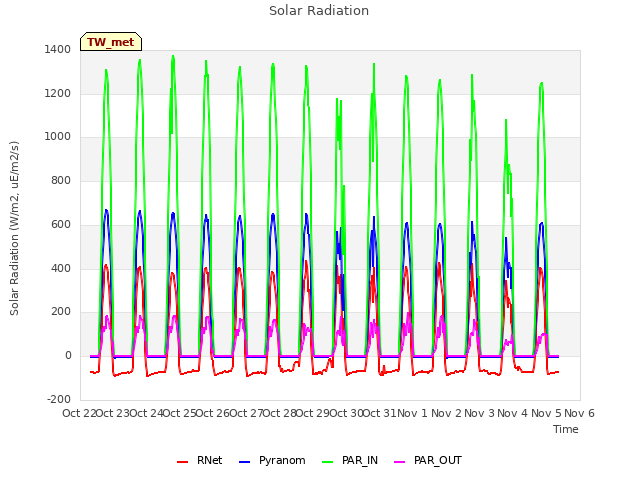
Task: Click the Oct 31 x-axis tick label
Action: (380, 413)
